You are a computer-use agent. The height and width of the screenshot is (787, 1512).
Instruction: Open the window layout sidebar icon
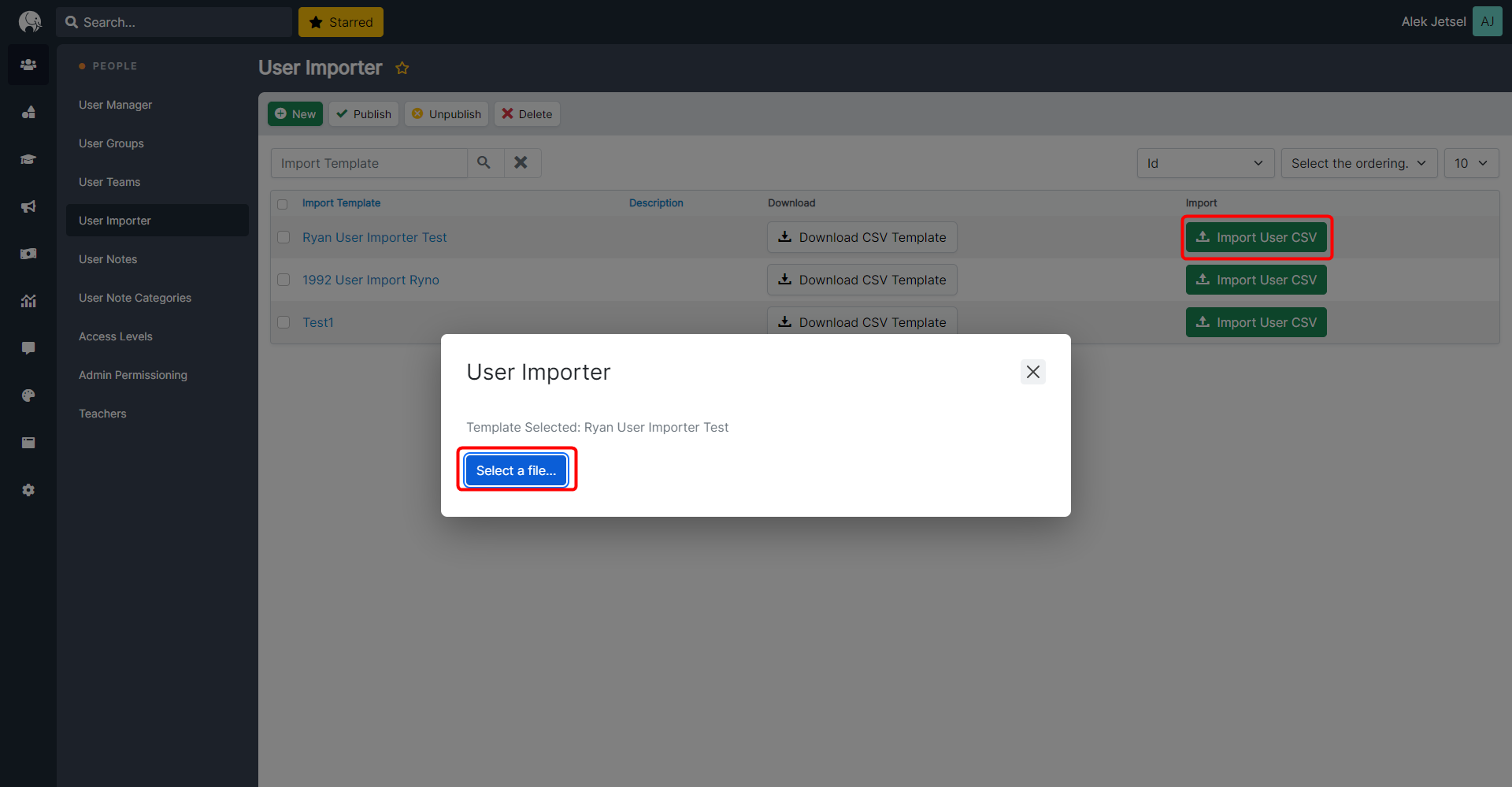(28, 443)
